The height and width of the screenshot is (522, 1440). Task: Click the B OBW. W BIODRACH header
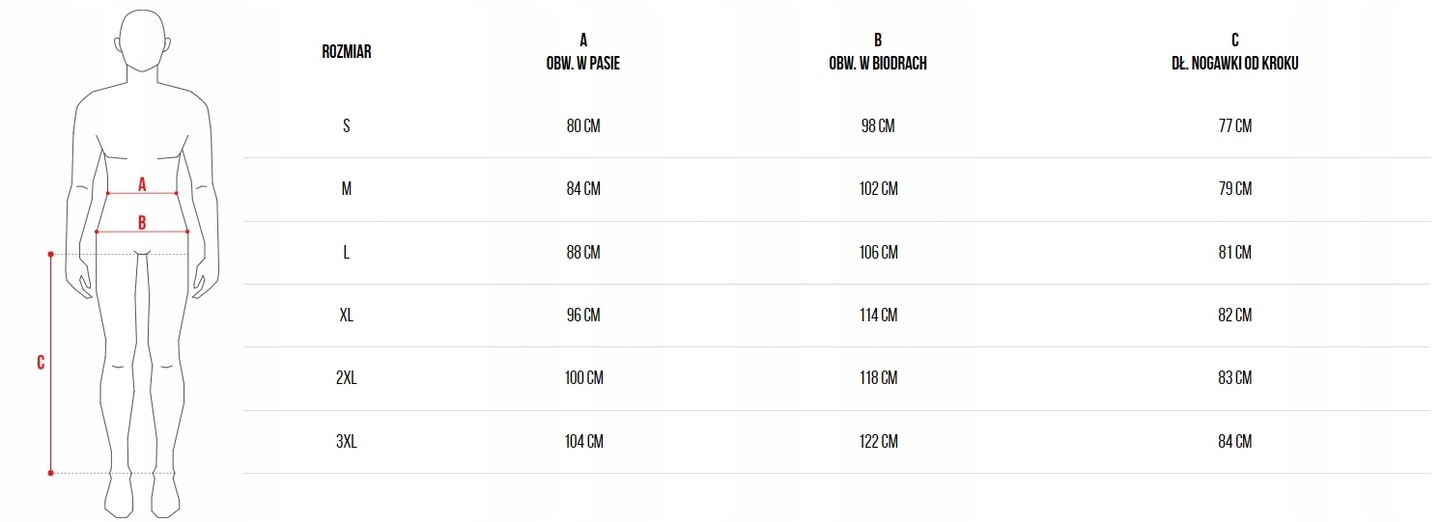pyautogui.click(x=877, y=52)
